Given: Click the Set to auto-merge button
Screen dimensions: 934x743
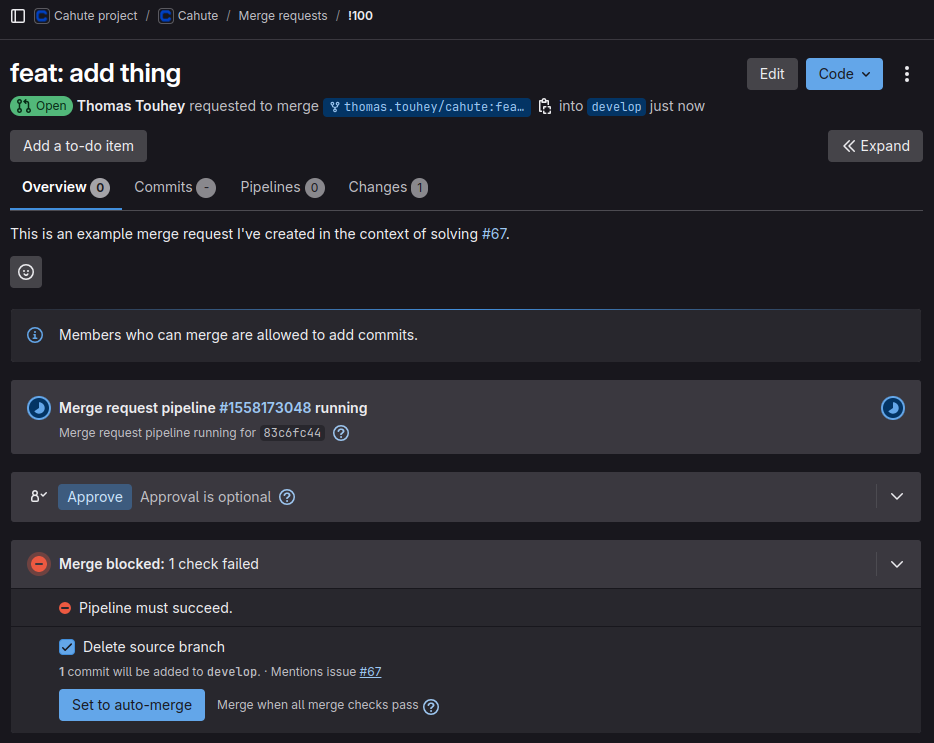Looking at the screenshot, I should point(132,705).
